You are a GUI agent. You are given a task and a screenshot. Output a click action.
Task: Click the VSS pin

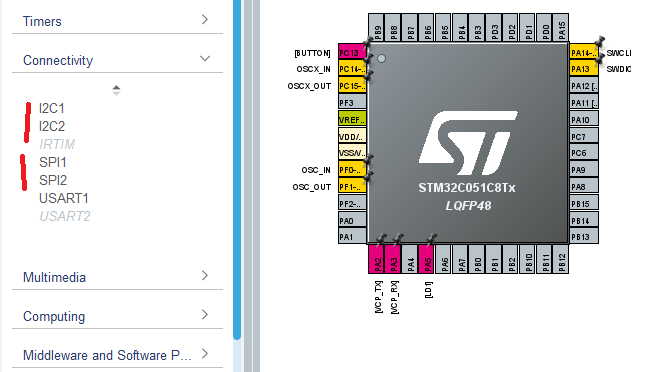click(352, 153)
